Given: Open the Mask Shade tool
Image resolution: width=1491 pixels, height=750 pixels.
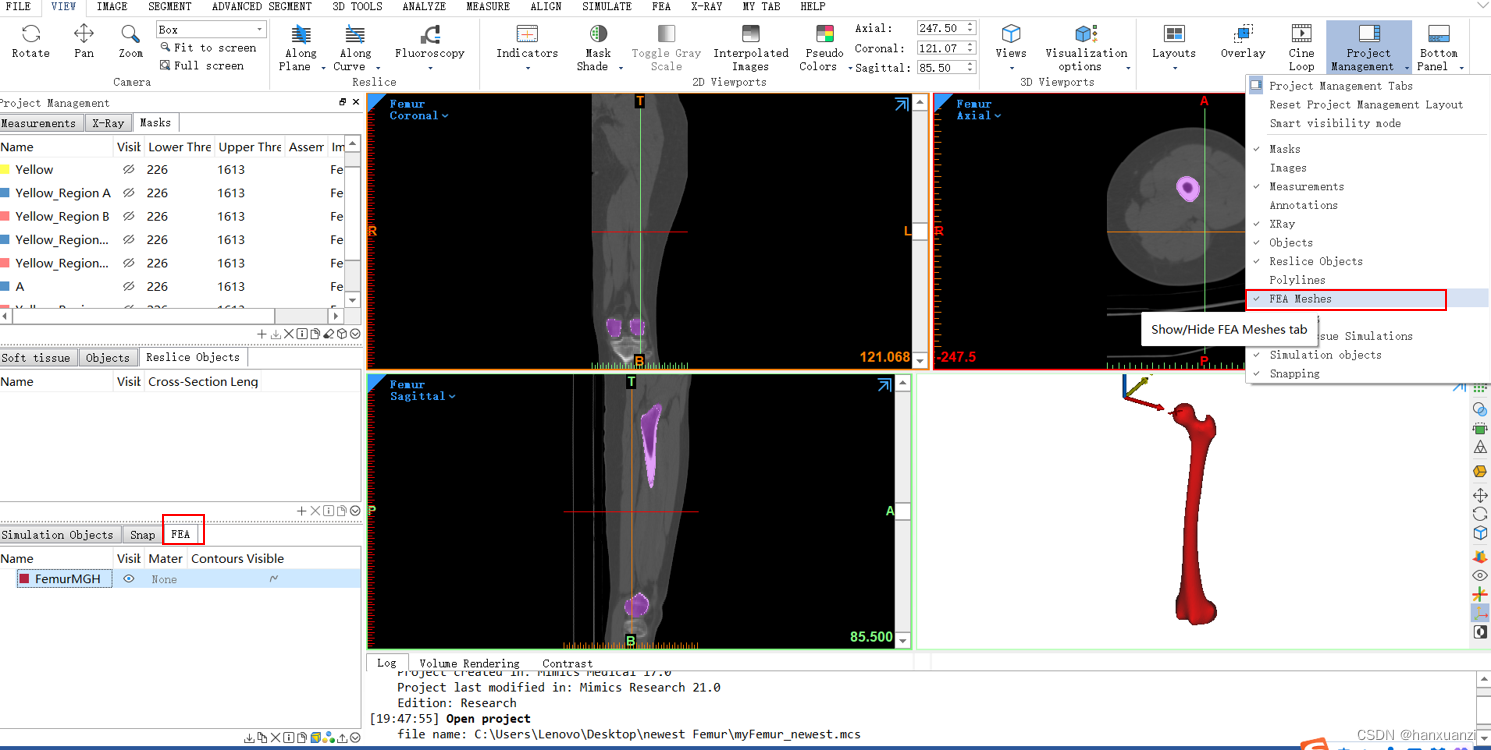Looking at the screenshot, I should tap(598, 48).
